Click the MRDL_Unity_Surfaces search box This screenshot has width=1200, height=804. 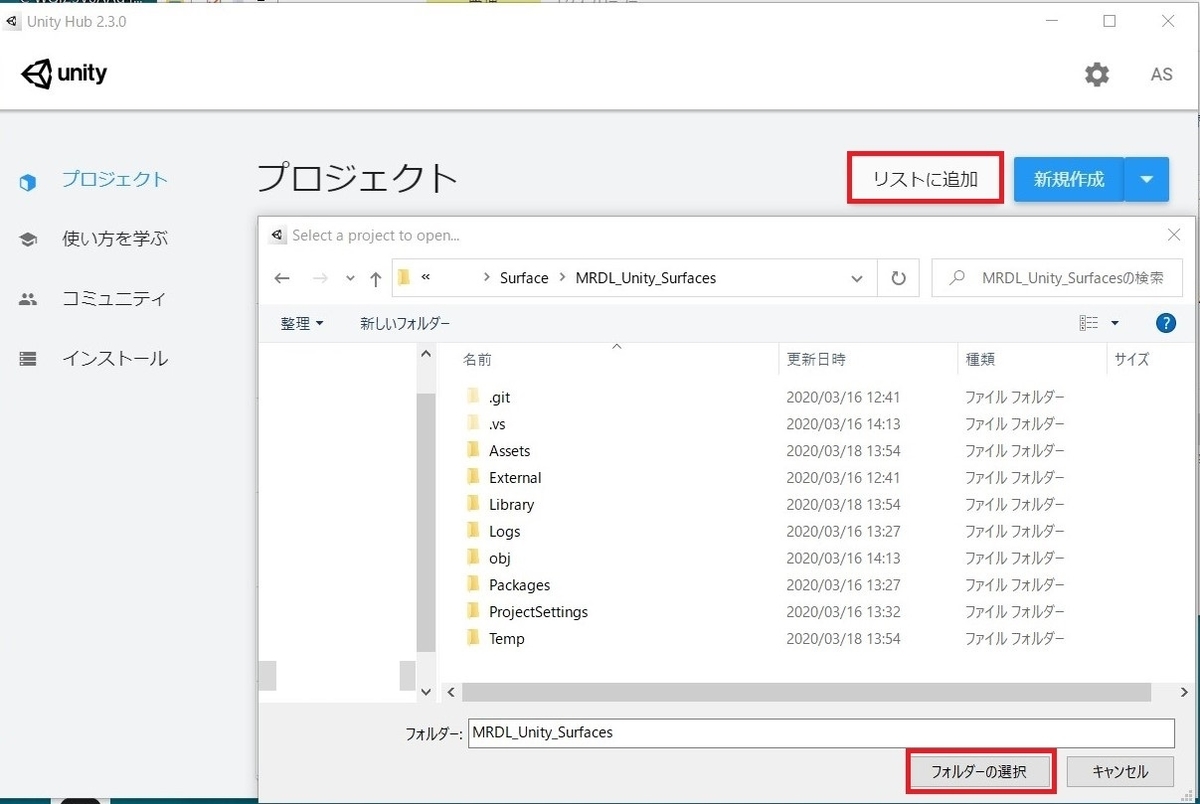(x=1057, y=279)
